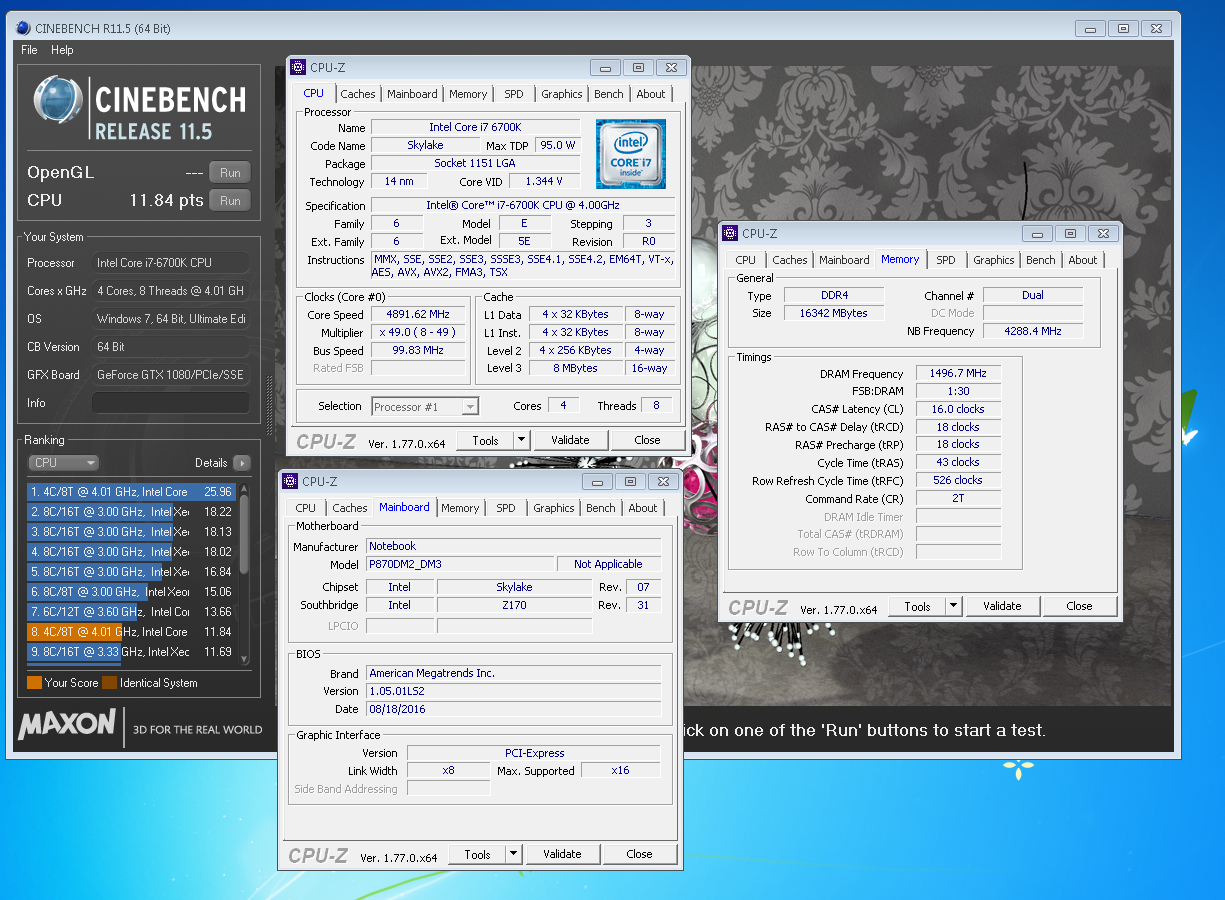The height and width of the screenshot is (900, 1225).
Task: Open the Cinebench File menu
Action: click(x=29, y=50)
